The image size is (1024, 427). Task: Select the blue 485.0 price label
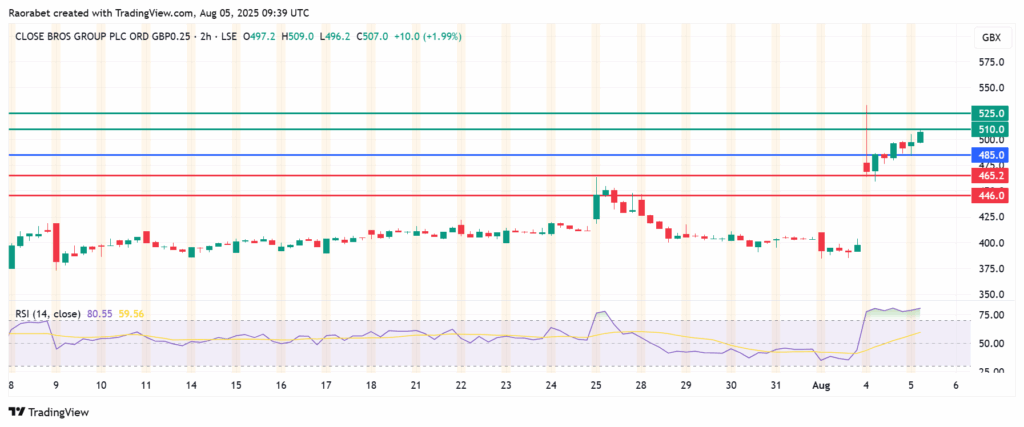pyautogui.click(x=988, y=155)
